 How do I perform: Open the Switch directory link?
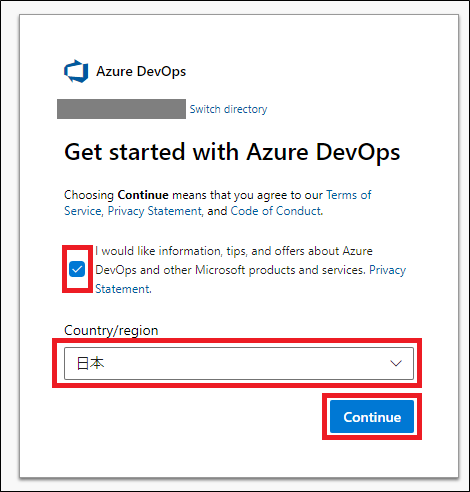pos(228,109)
